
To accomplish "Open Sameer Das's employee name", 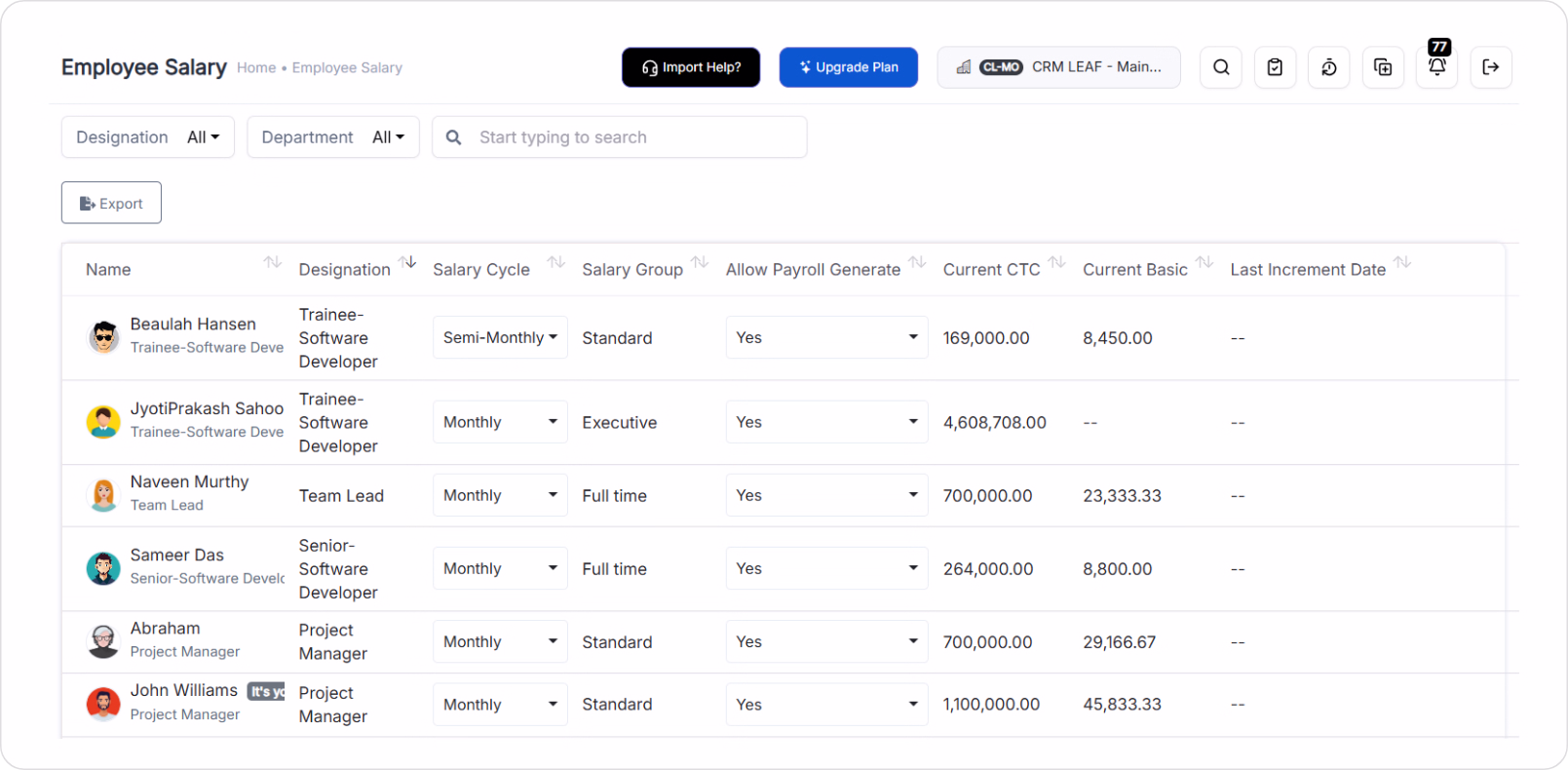I will (x=177, y=555).
